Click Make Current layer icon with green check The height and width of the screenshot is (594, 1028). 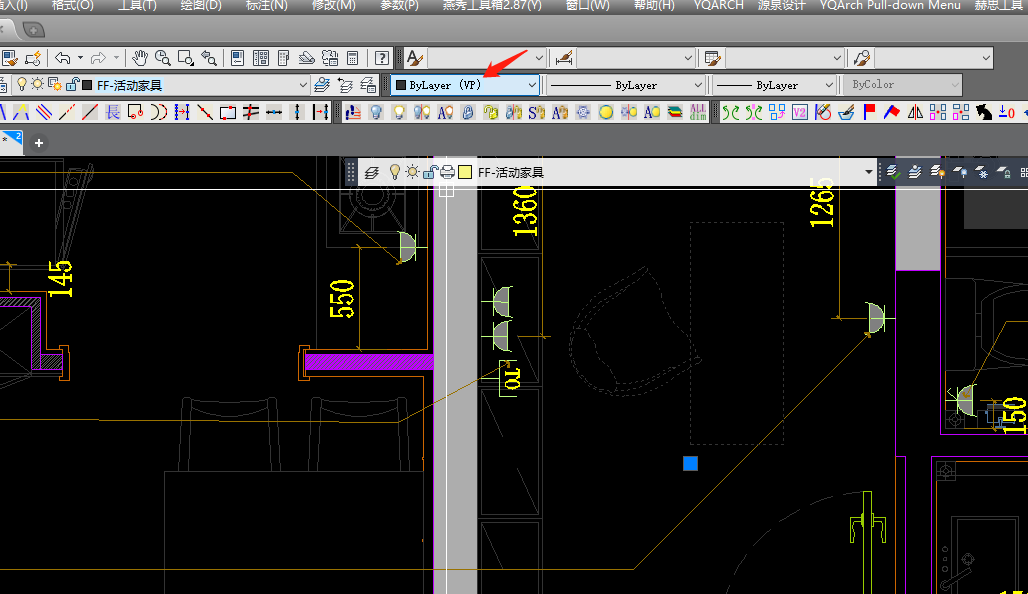click(892, 172)
